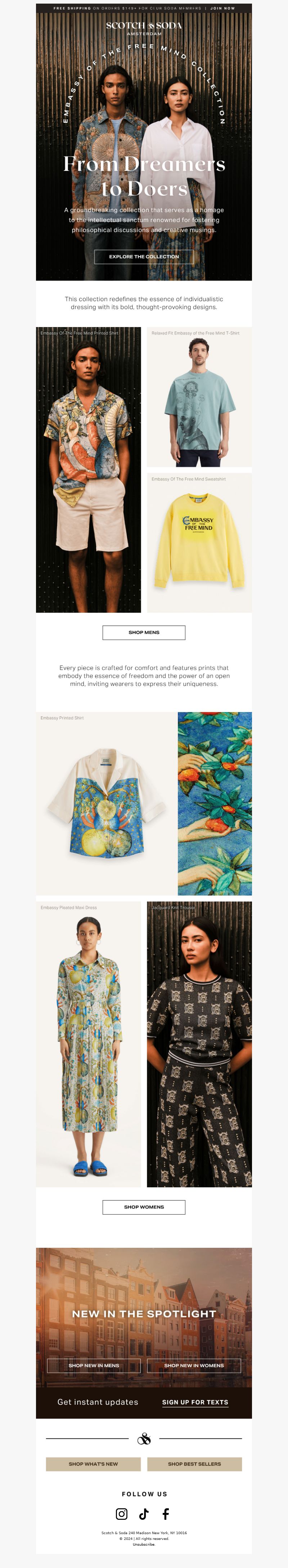Open the Facebook icon under Follow Us
The image size is (288, 1568).
click(166, 1514)
